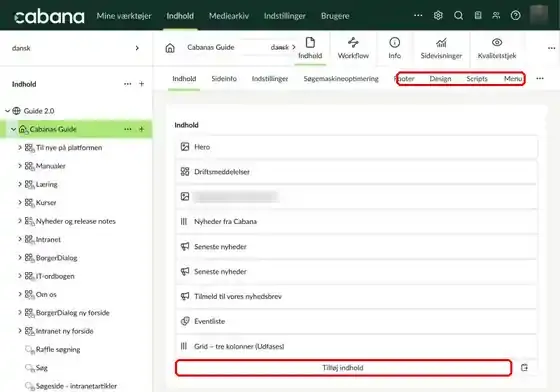Image resolution: width=560 pixels, height=392 pixels.
Task: Click the user avatar in top right
Action: (539, 15)
